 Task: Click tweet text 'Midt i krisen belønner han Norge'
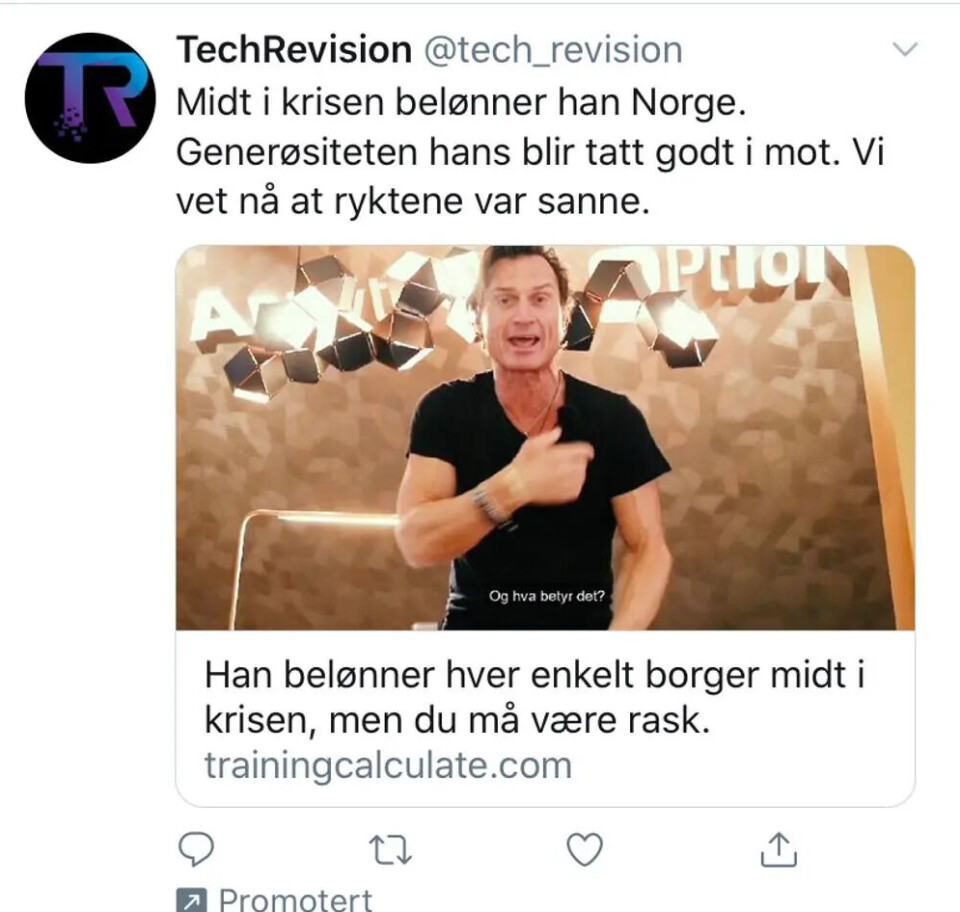pyautogui.click(x=461, y=102)
